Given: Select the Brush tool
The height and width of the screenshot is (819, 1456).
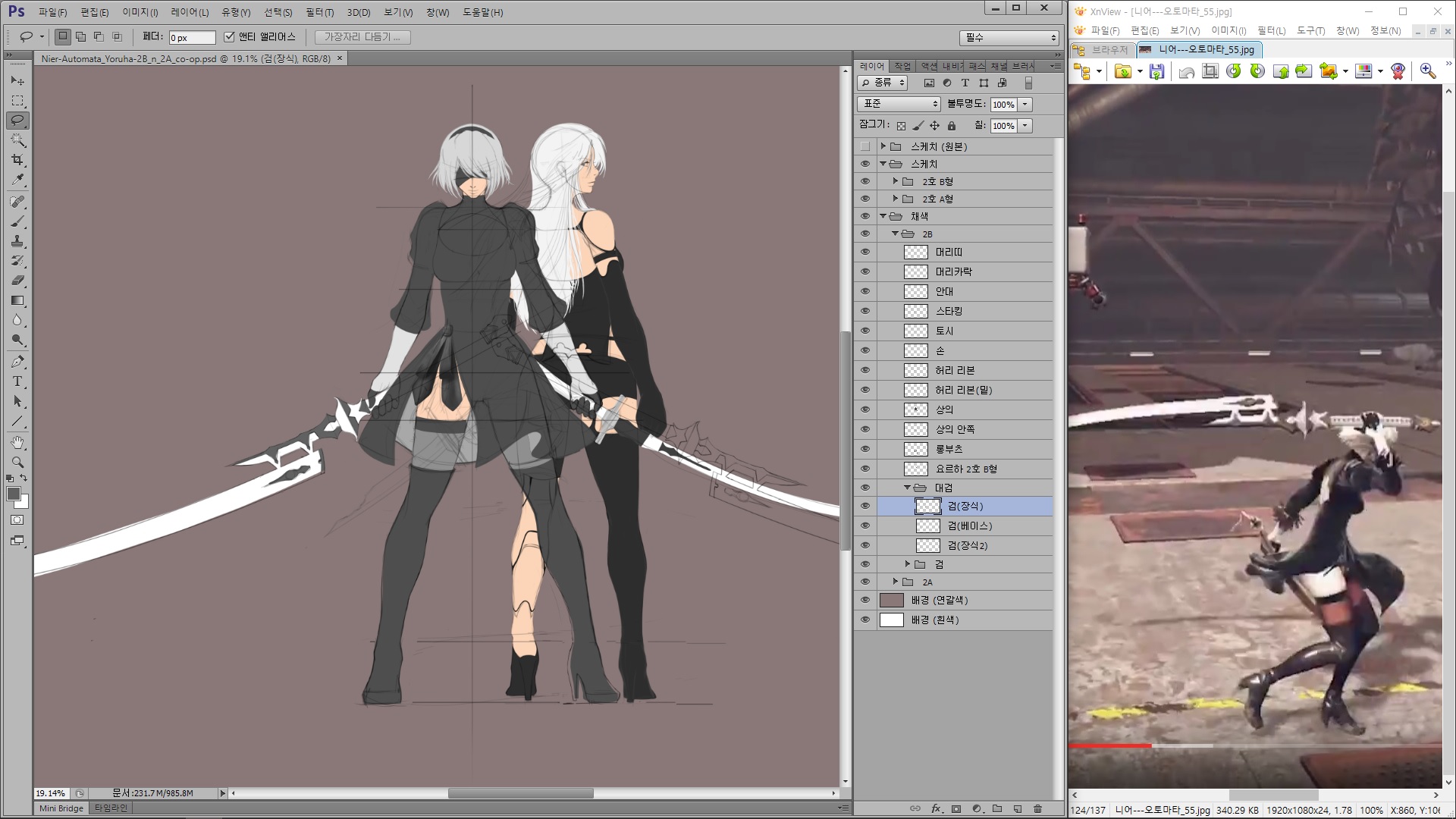Looking at the screenshot, I should click(x=17, y=221).
